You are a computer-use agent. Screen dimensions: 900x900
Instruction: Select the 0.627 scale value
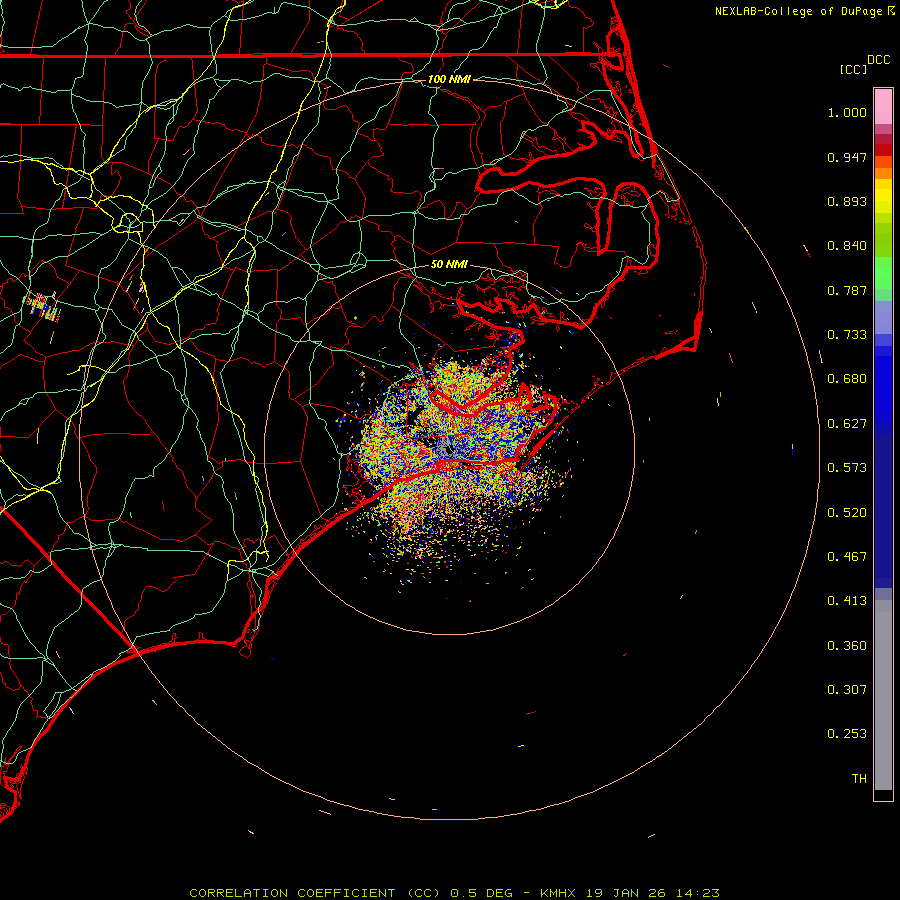pos(847,424)
